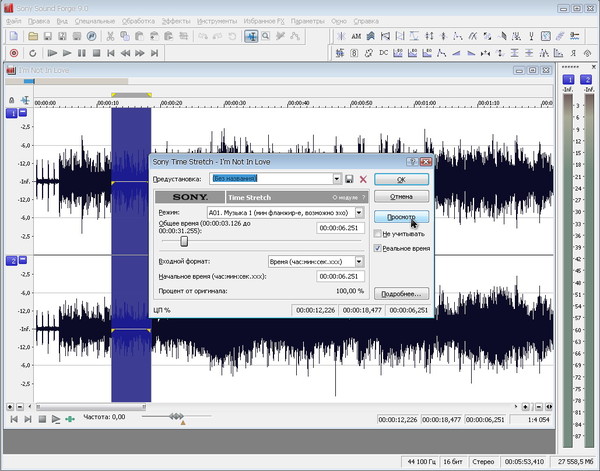Click the data window Play button at the bottom

56,419
